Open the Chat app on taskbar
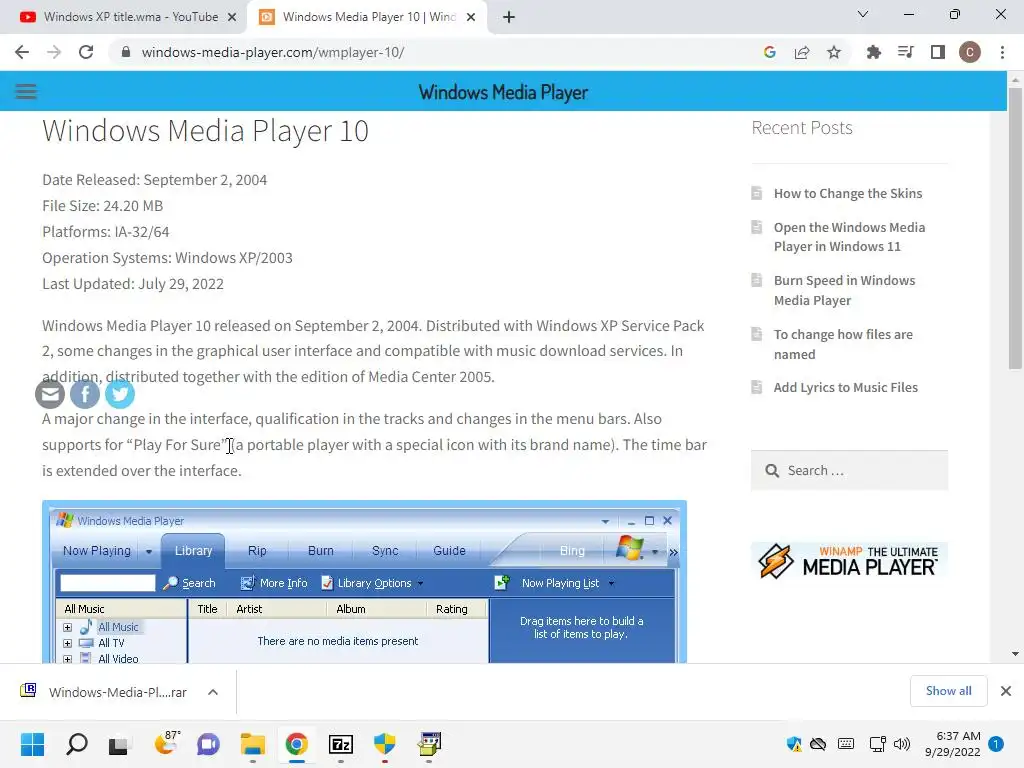This screenshot has width=1024, height=768. tap(208, 744)
